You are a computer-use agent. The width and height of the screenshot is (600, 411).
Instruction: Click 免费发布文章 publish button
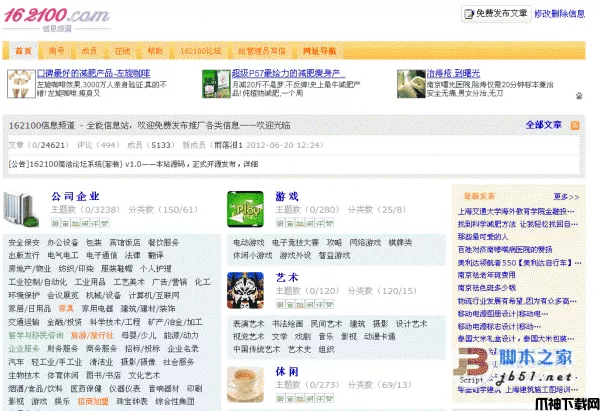(496, 14)
